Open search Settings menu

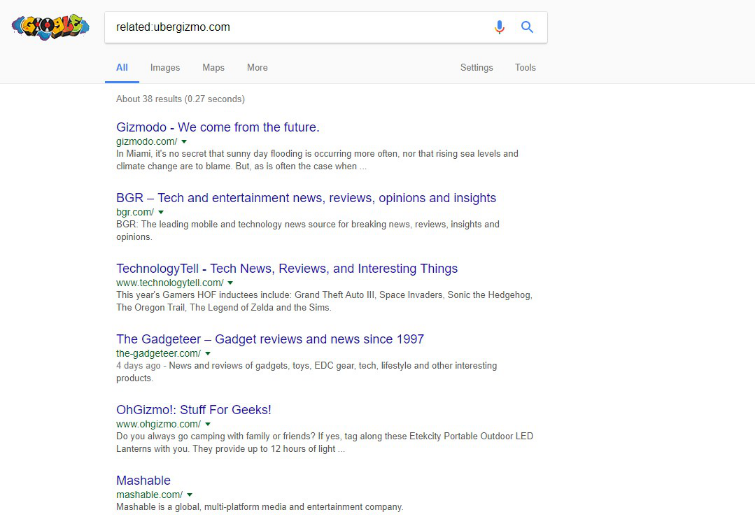click(476, 68)
